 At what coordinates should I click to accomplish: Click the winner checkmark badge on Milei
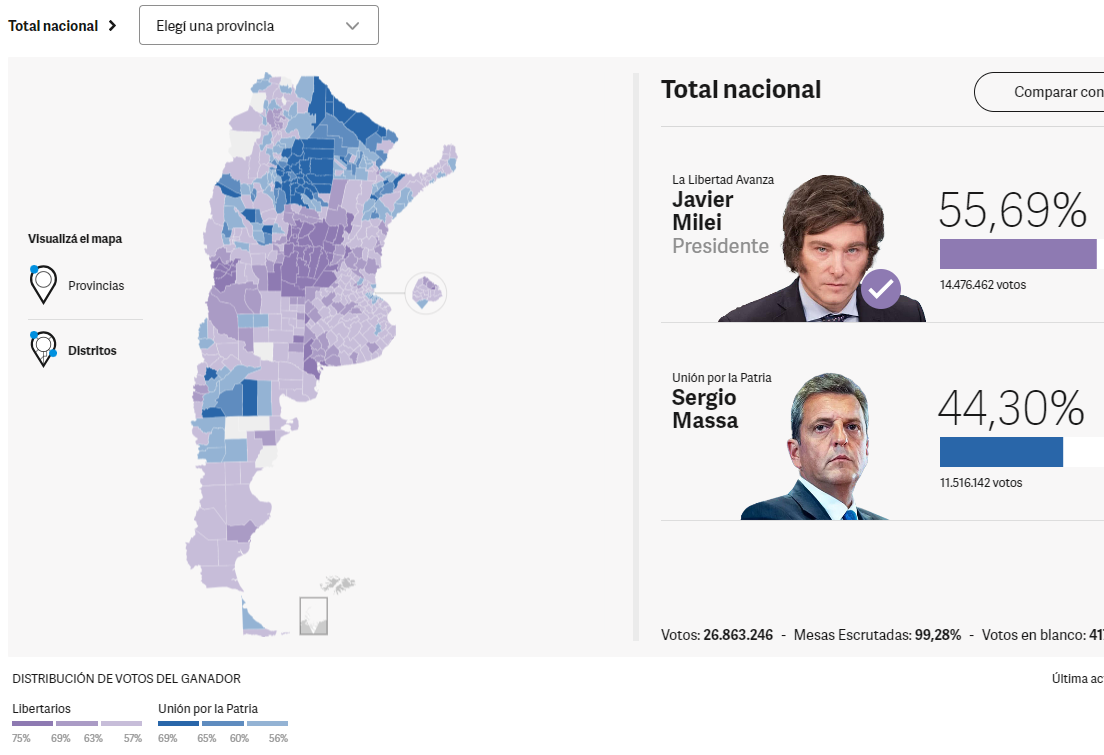click(880, 289)
